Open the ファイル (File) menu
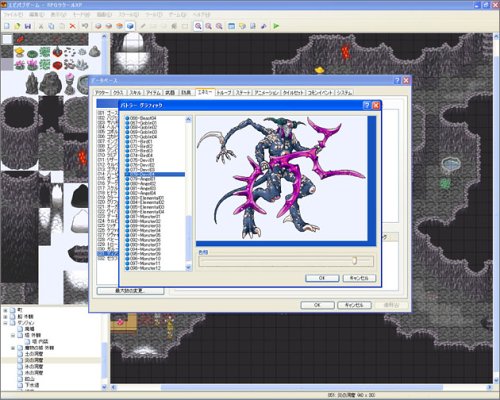The image size is (500, 400). [13, 15]
